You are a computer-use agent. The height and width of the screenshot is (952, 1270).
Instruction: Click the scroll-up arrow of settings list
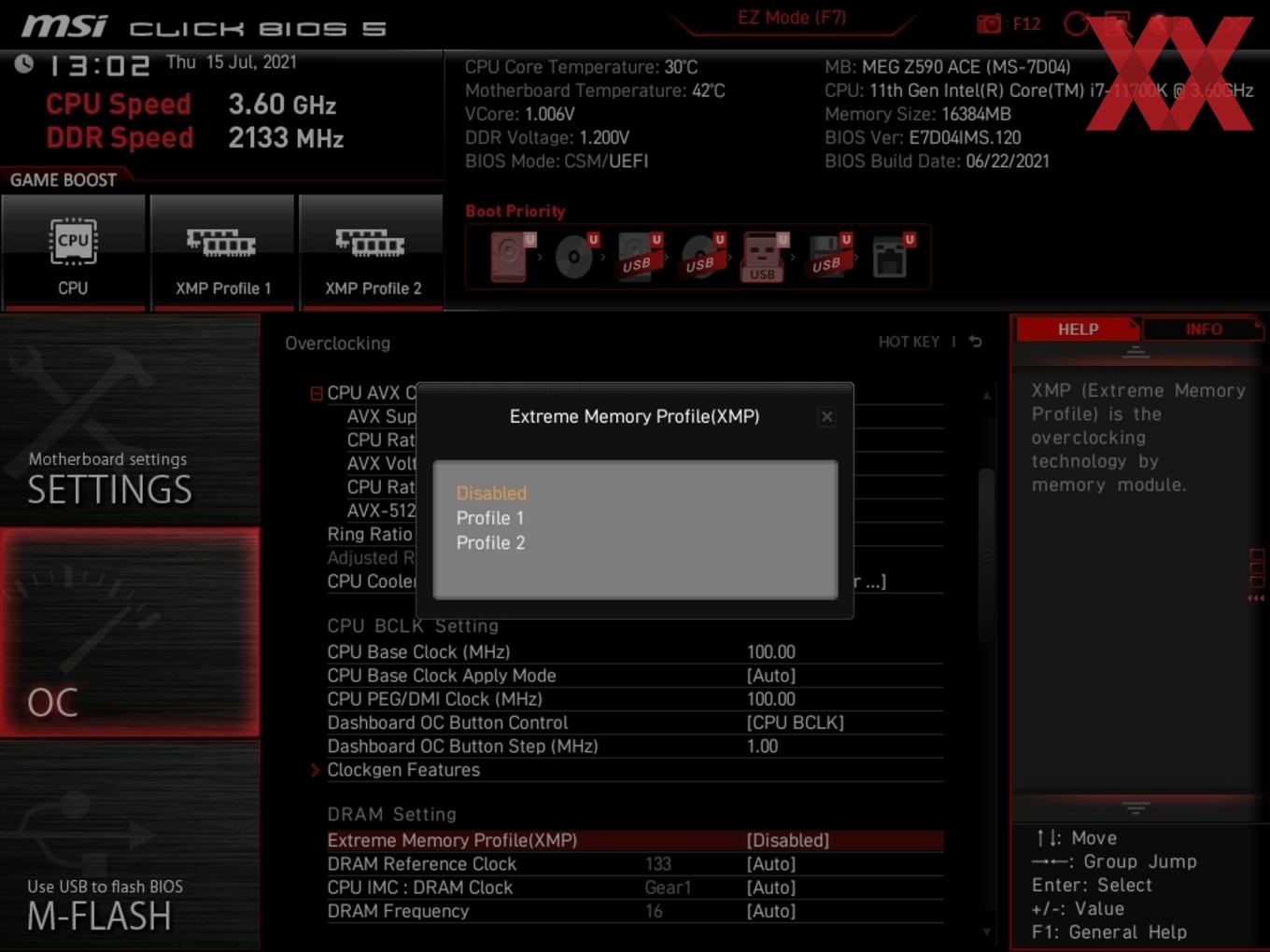[987, 396]
